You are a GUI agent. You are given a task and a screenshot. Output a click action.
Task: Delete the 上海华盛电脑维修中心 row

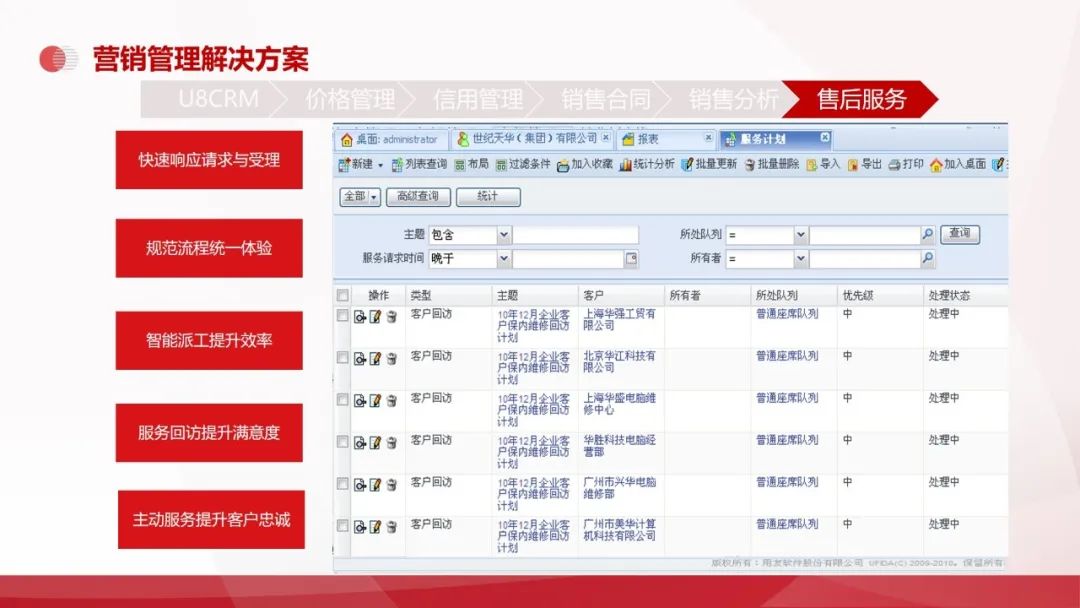(391, 401)
